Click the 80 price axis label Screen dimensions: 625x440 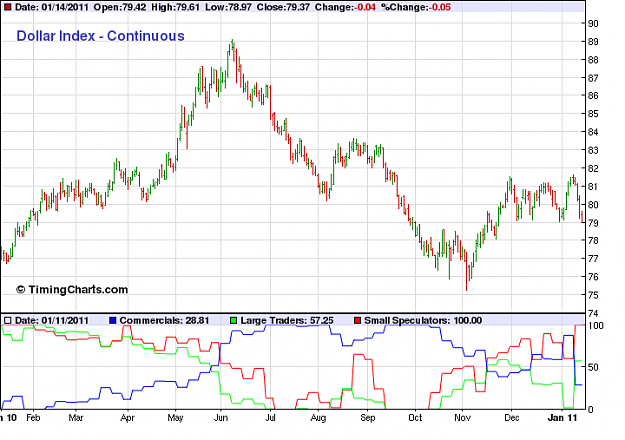[593, 205]
